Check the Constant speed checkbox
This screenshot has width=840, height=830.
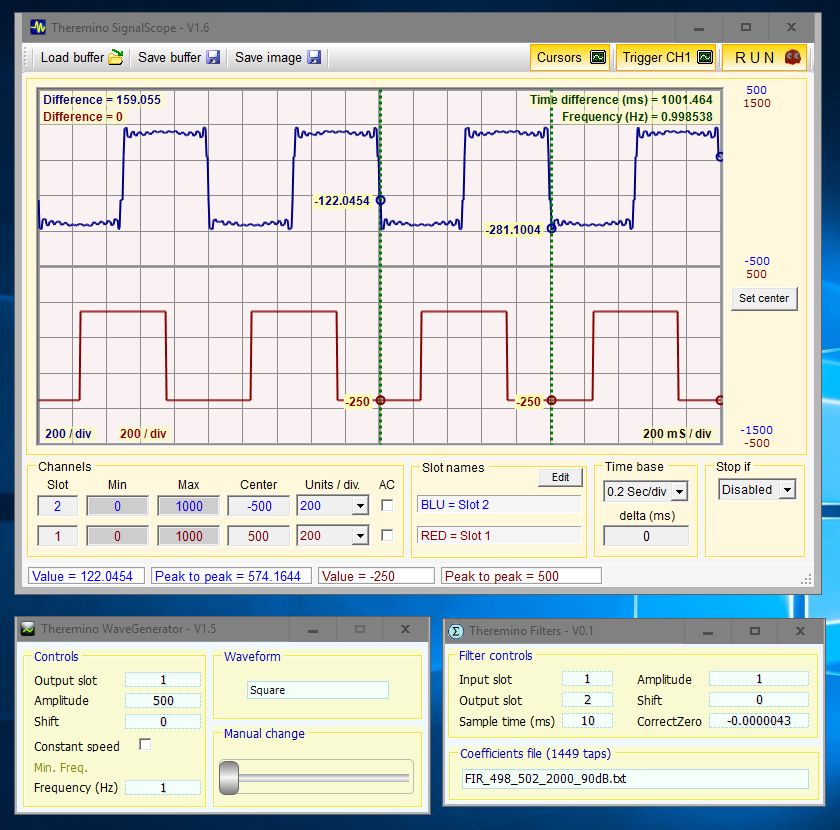click(x=145, y=745)
